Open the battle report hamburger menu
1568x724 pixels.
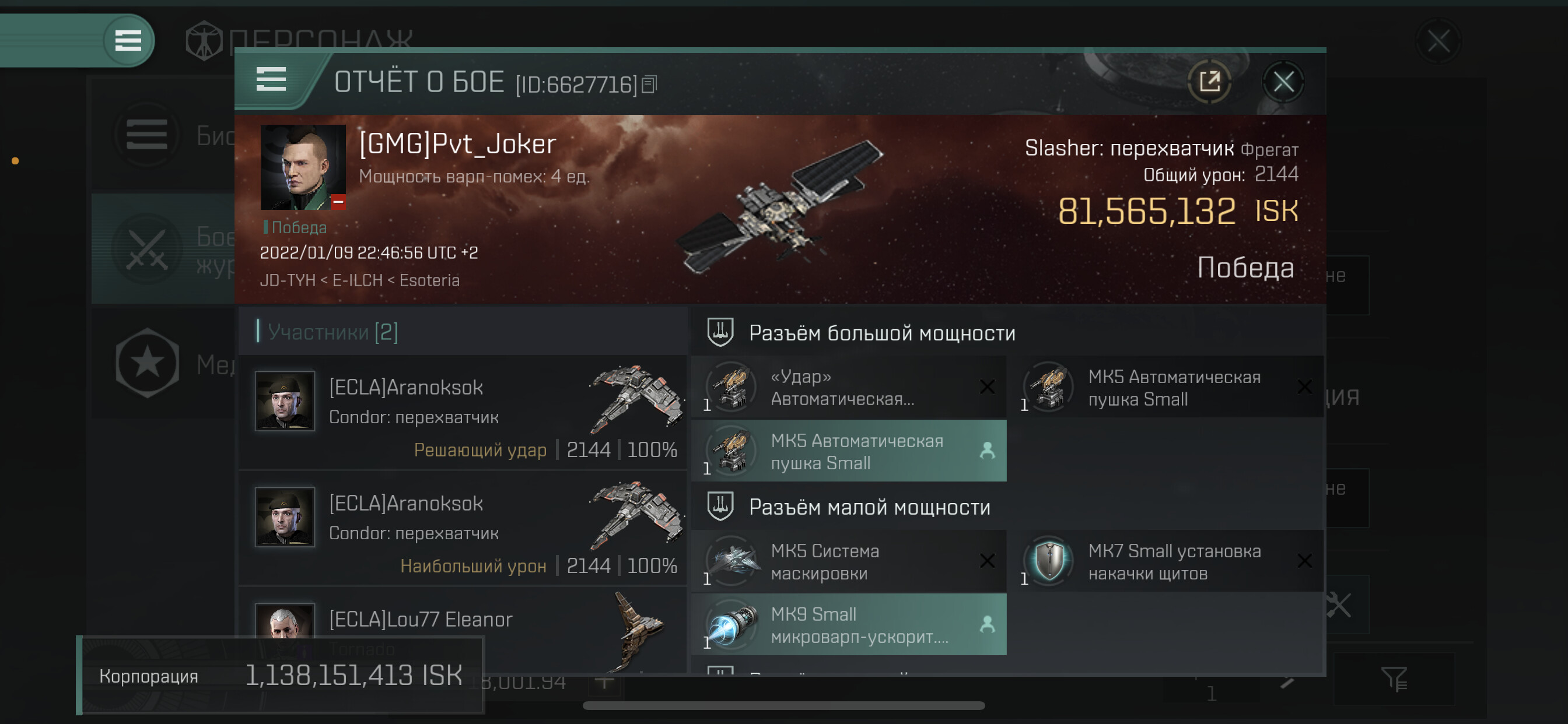[271, 80]
